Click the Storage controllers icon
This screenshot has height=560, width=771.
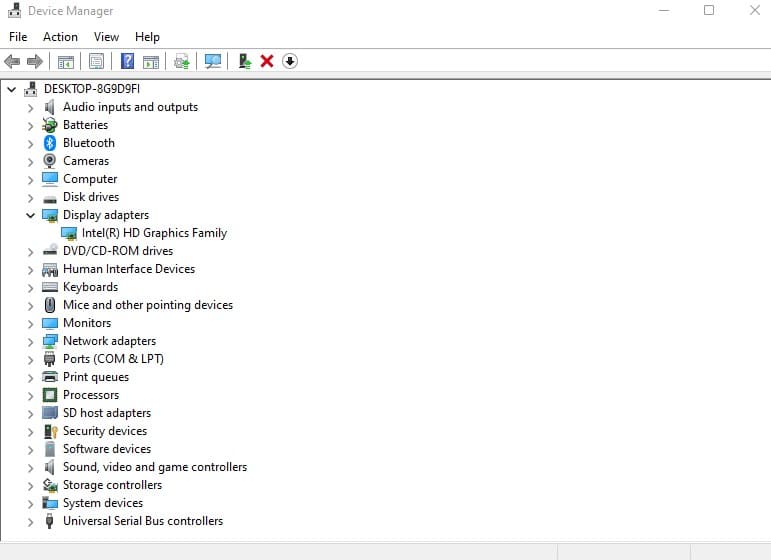click(50, 485)
